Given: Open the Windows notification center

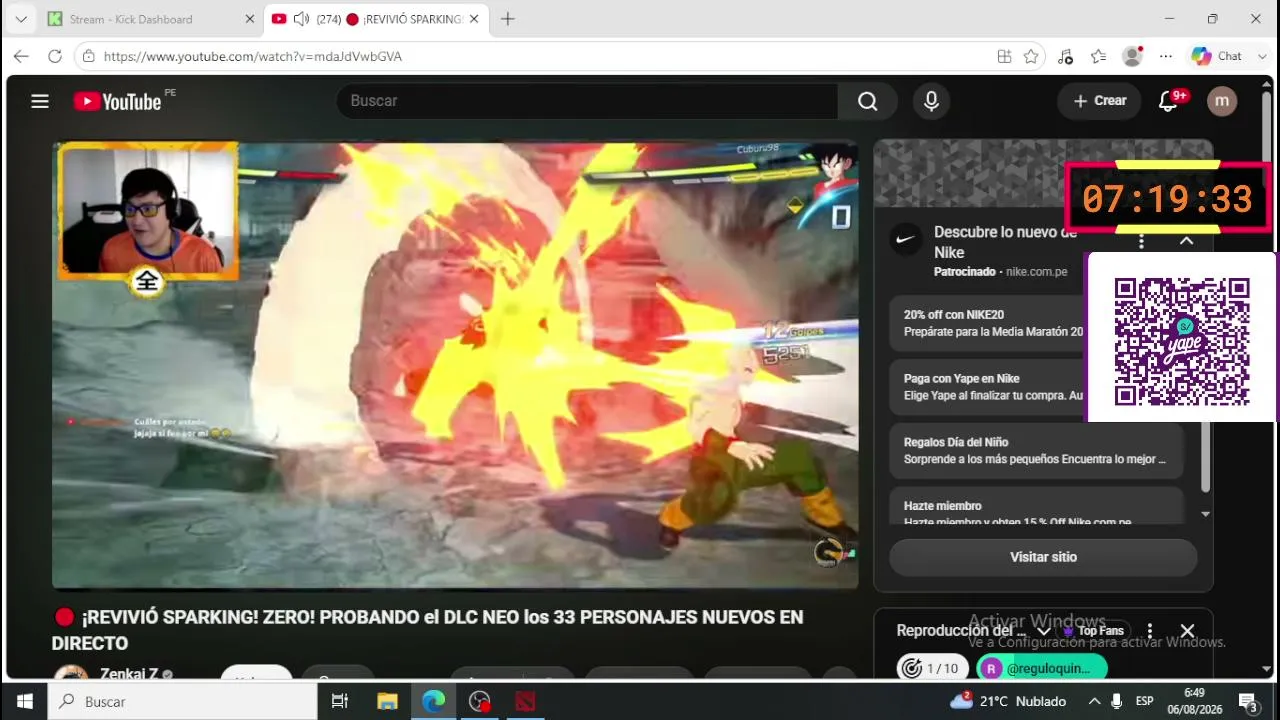Looking at the screenshot, I should tap(1248, 701).
